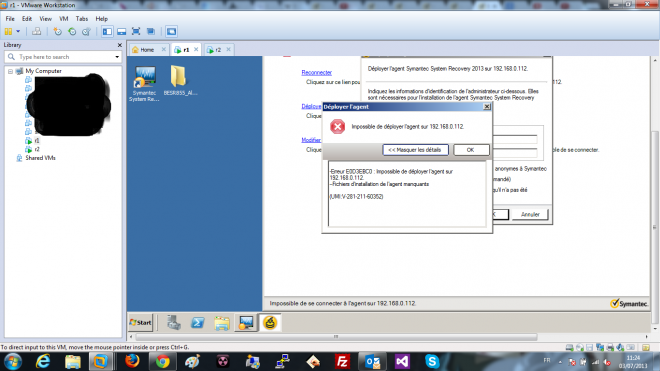Click the horizontal scrollbar below the VM view
The height and width of the screenshot is (371, 660).
pyautogui.click(x=336, y=336)
